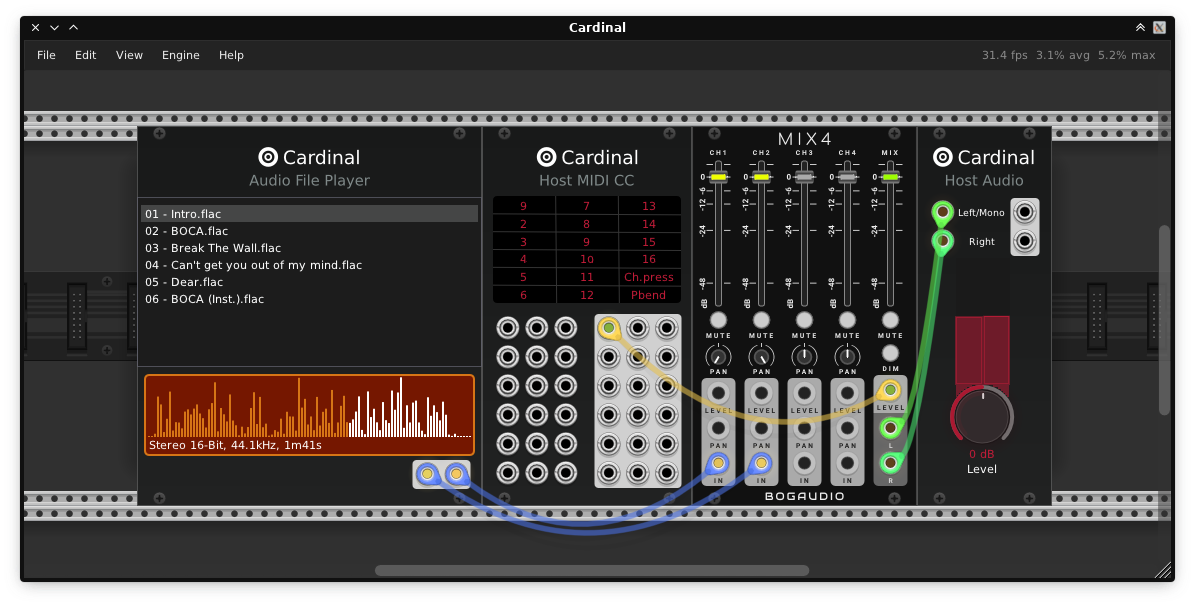Click the CH2 PAN knob

[x=761, y=356]
